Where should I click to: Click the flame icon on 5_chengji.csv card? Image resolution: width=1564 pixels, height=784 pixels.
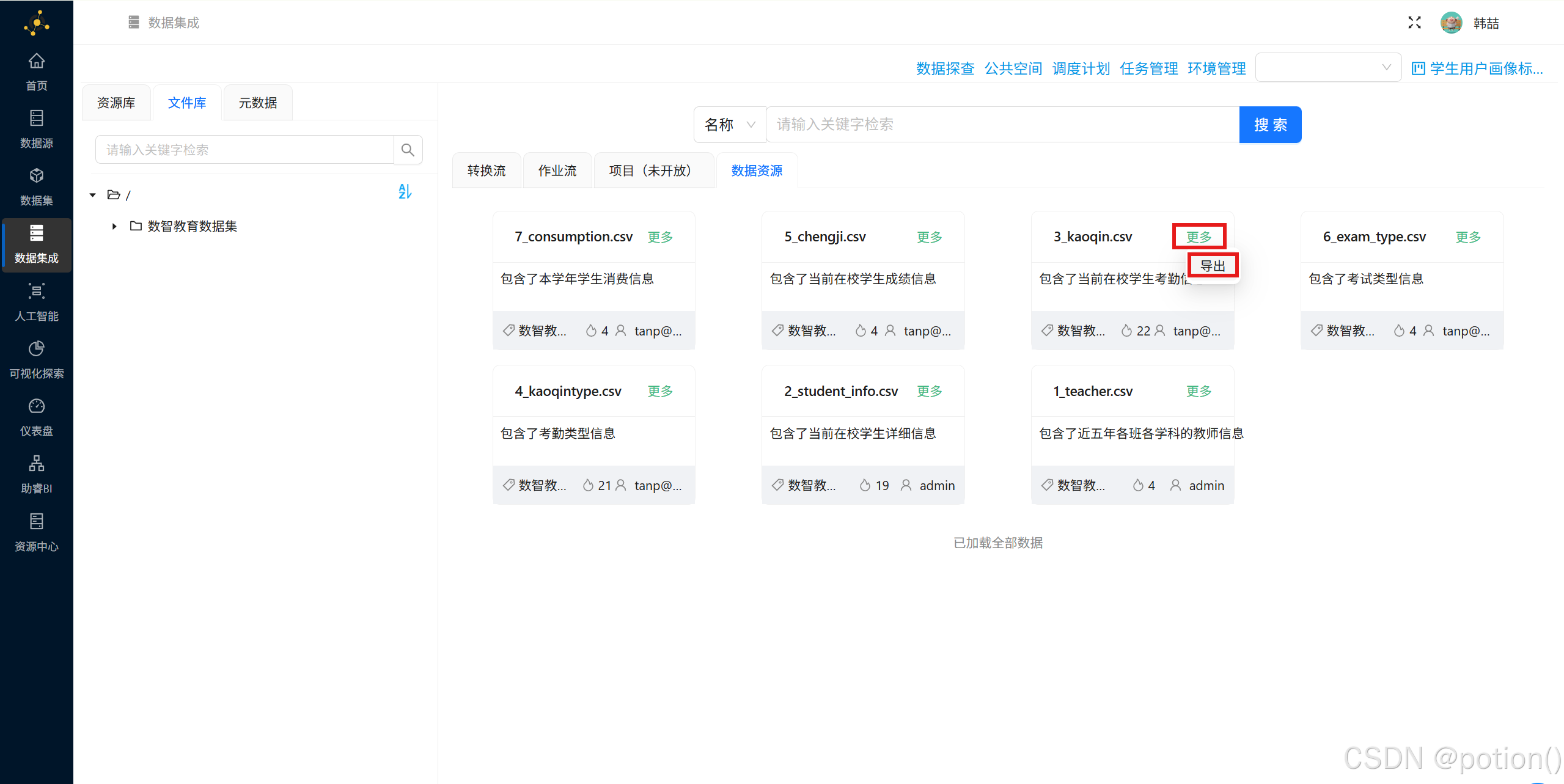click(861, 331)
